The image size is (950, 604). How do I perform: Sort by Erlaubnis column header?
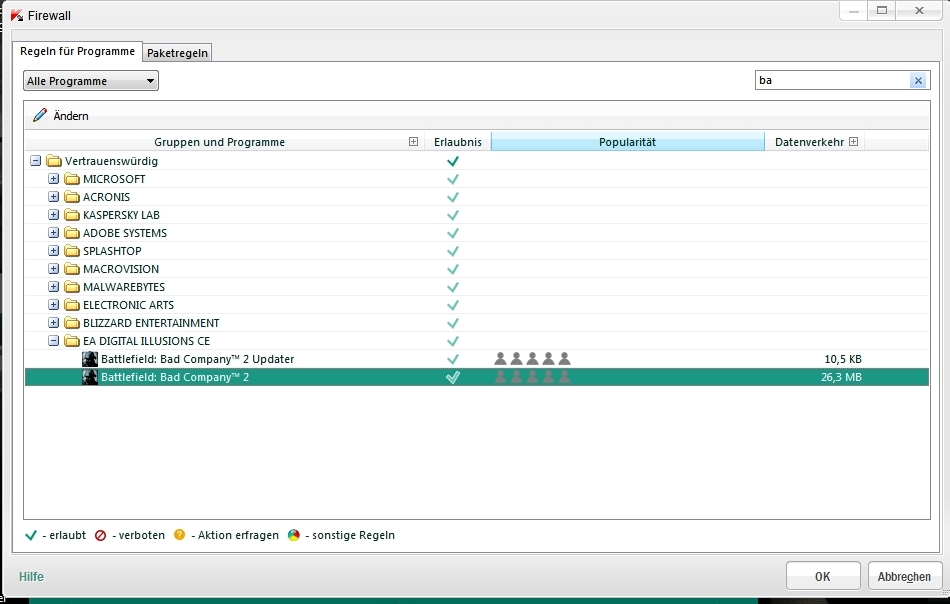(458, 142)
